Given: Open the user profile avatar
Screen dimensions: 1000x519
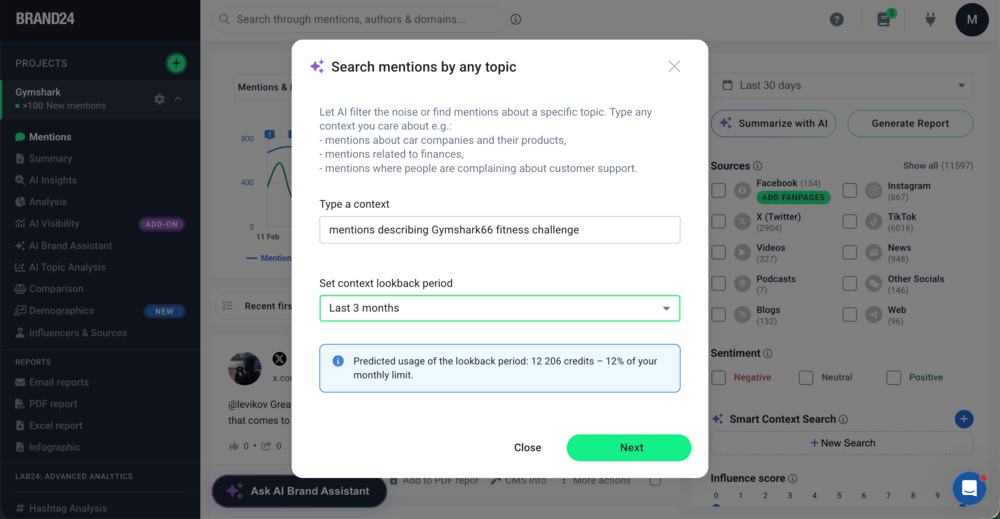Looking at the screenshot, I should pos(972,20).
